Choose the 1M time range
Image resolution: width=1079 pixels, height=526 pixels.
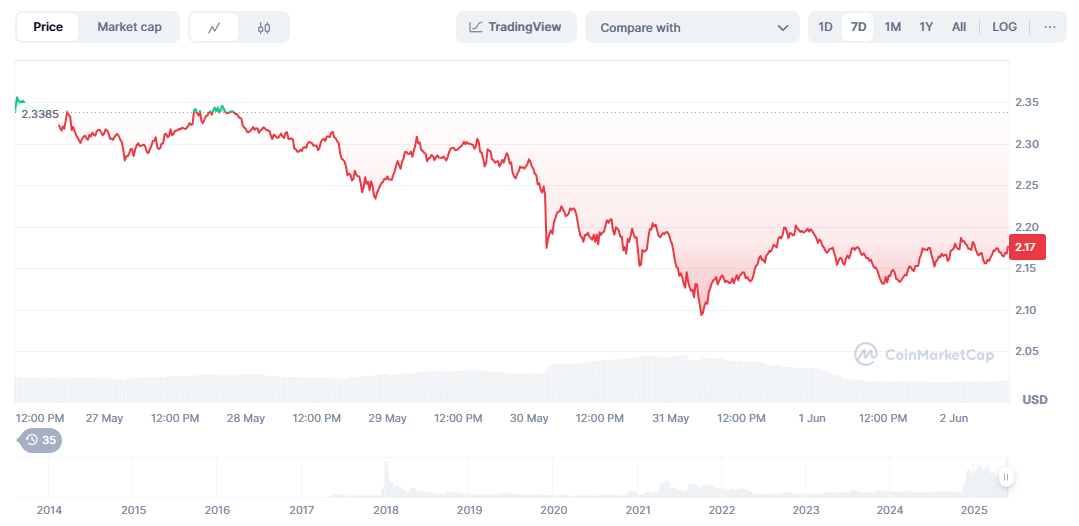click(893, 27)
